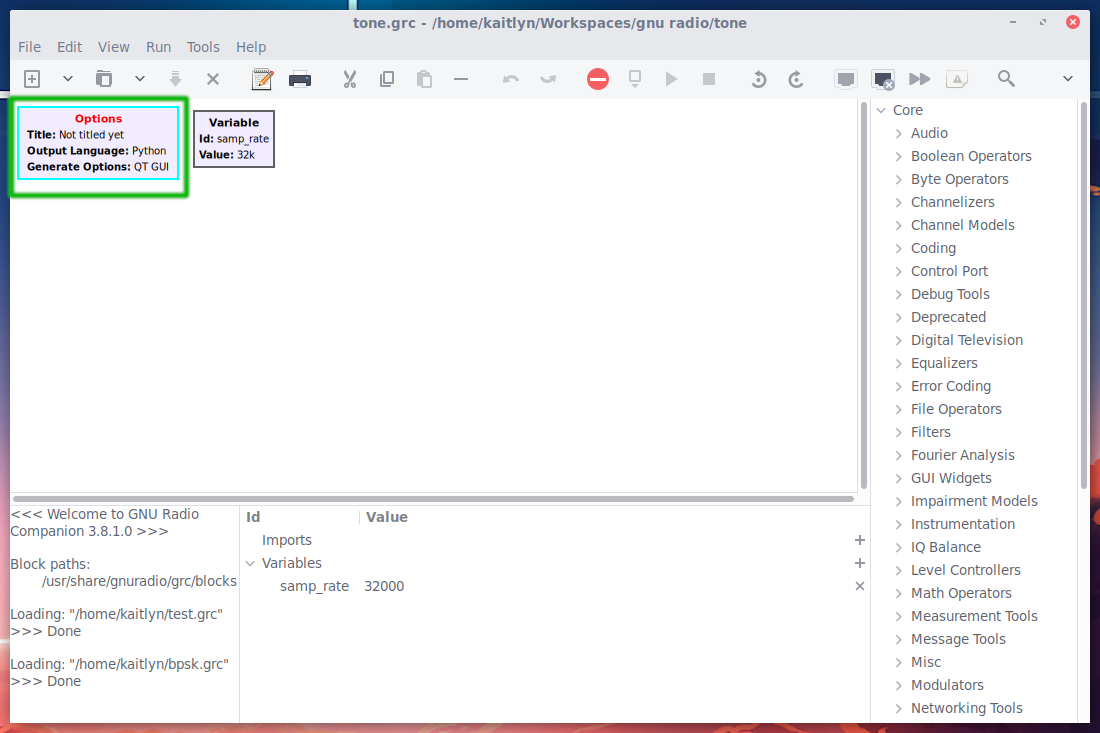This screenshot has width=1100, height=733.
Task: Open the new-file type dropdown arrow
Action: tap(66, 78)
